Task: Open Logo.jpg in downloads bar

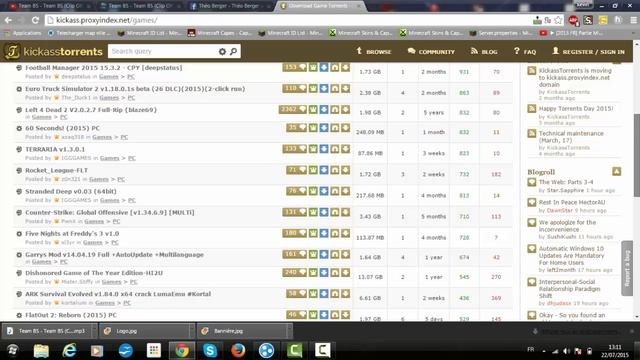Action: 145,331
